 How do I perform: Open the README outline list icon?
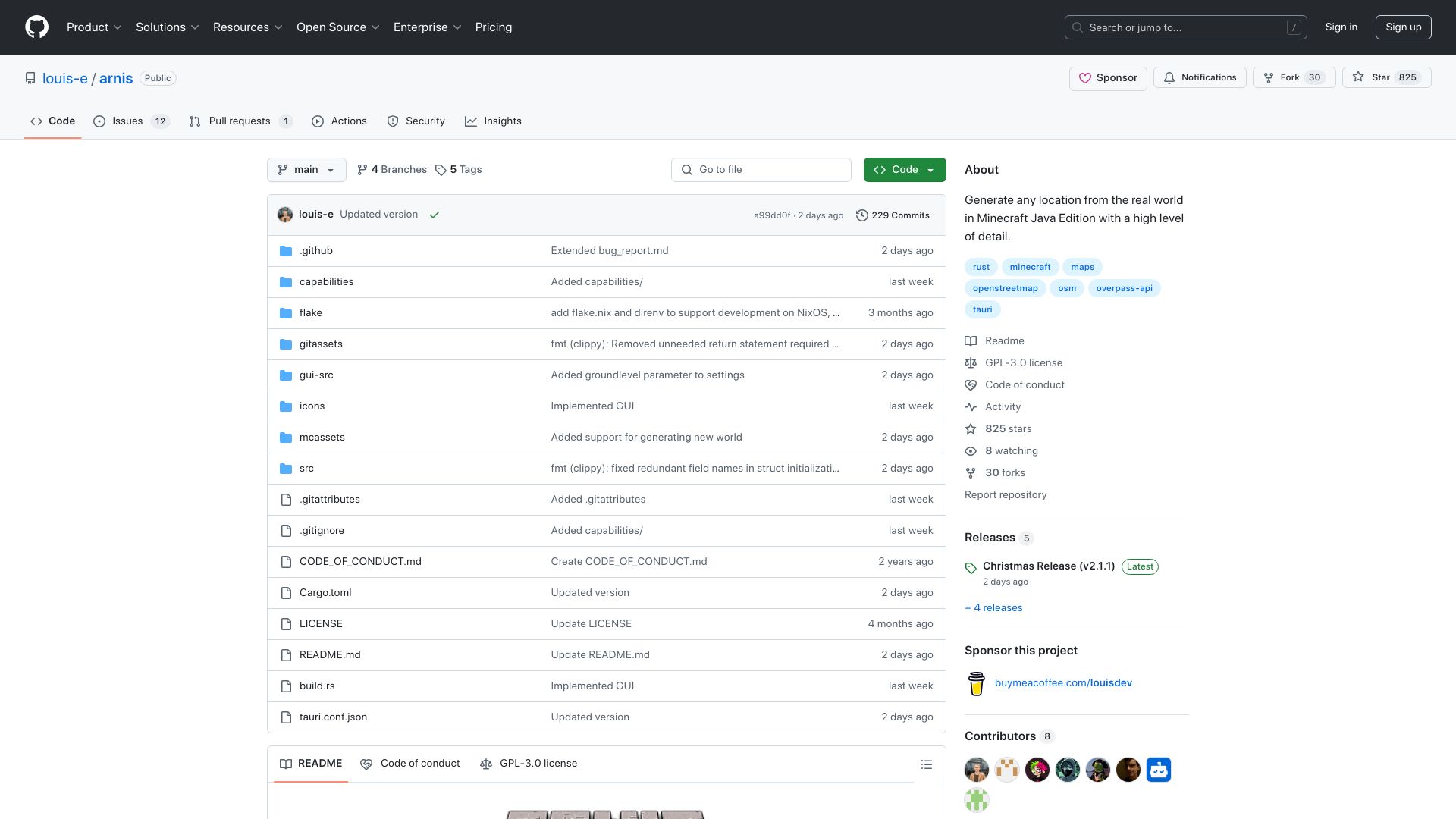927,764
